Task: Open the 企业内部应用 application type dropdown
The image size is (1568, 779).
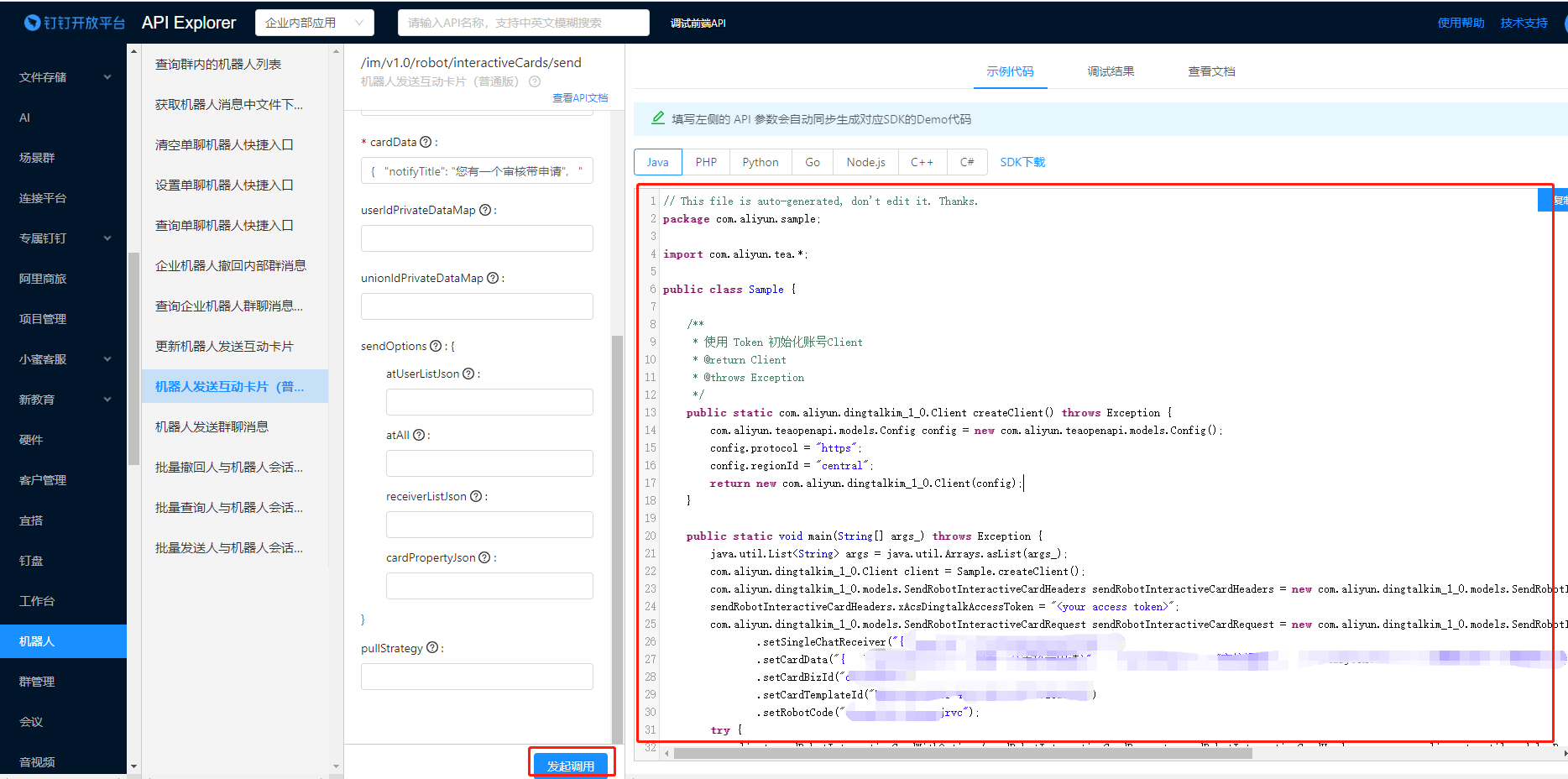Action: click(x=315, y=23)
